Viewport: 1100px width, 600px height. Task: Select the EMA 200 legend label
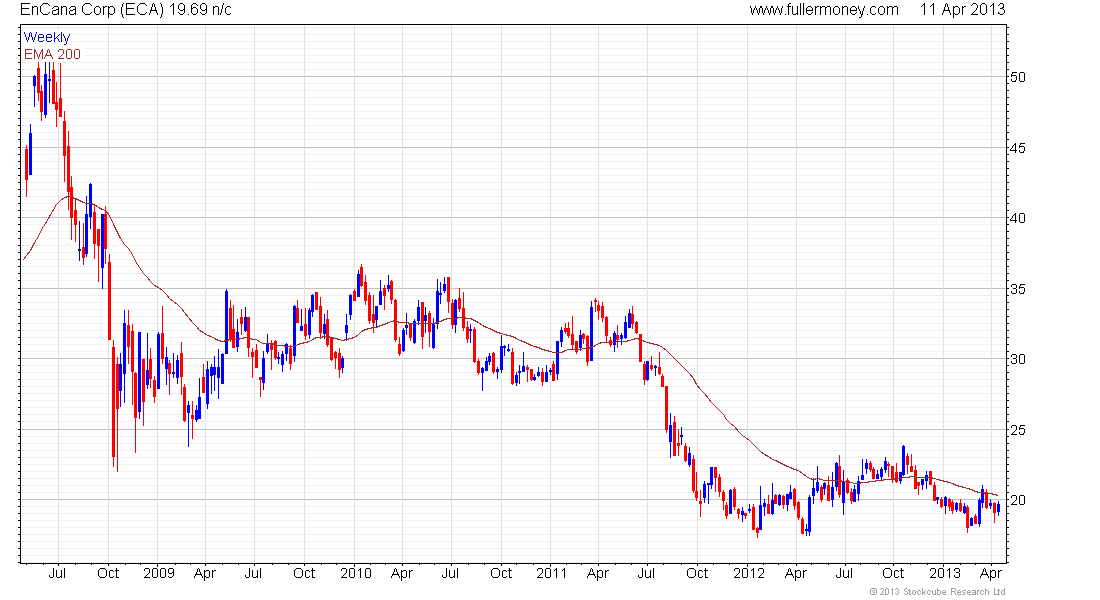[52, 54]
